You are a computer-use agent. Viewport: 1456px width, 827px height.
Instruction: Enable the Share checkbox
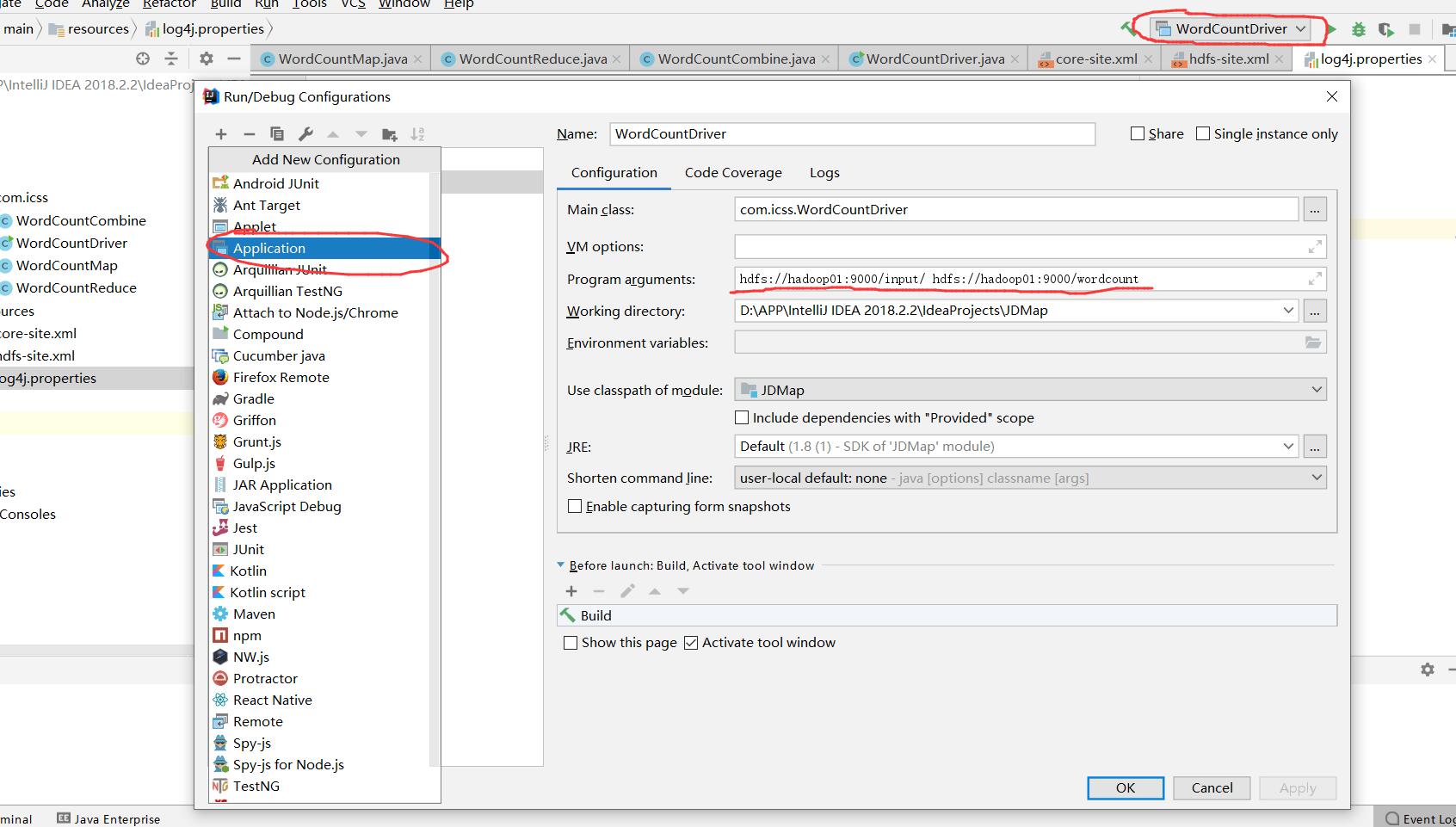(x=1138, y=133)
